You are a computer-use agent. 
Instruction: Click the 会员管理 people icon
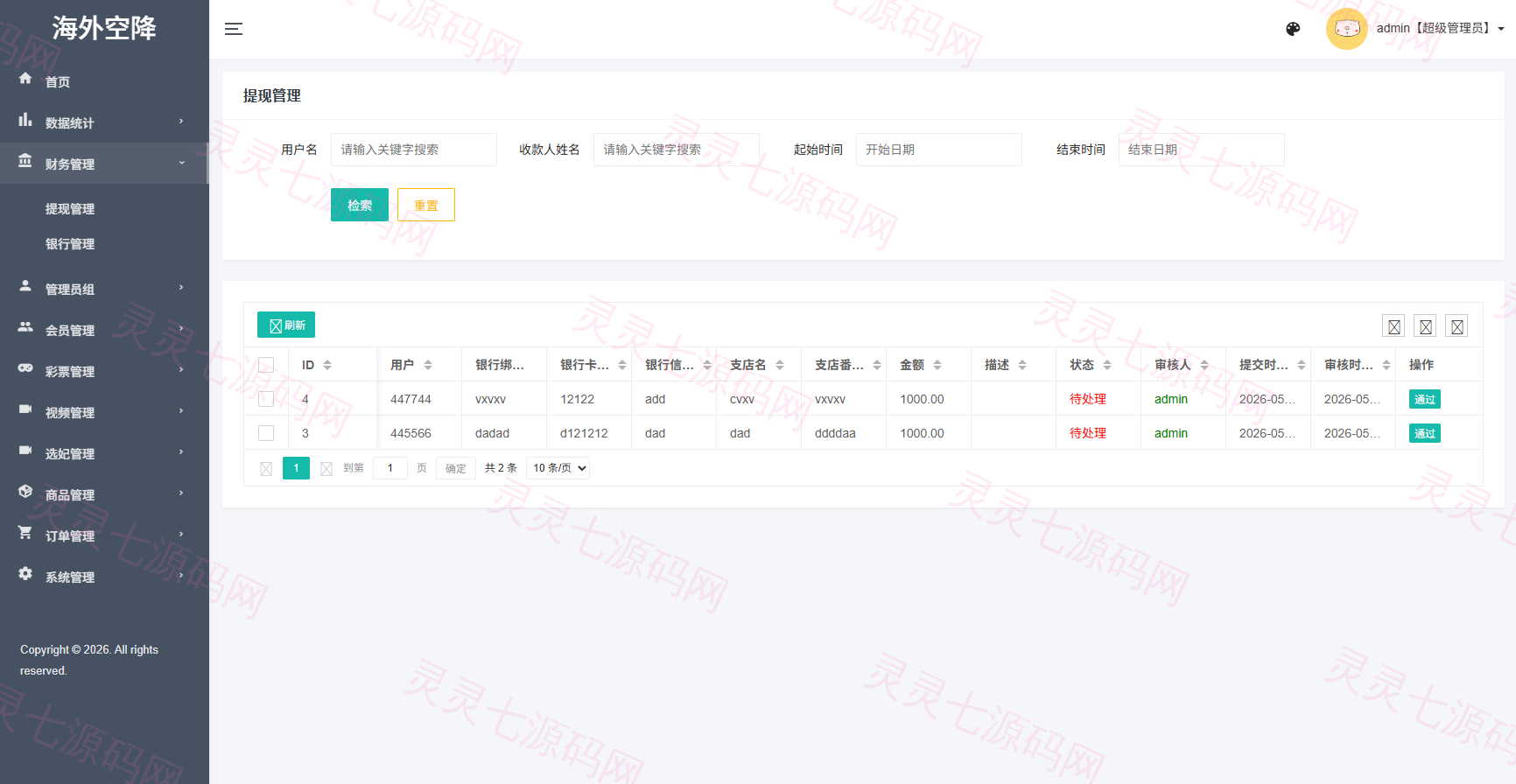coord(25,327)
